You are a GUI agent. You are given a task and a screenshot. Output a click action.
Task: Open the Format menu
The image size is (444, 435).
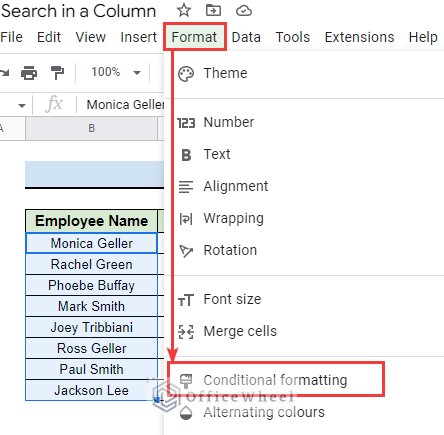(x=194, y=37)
